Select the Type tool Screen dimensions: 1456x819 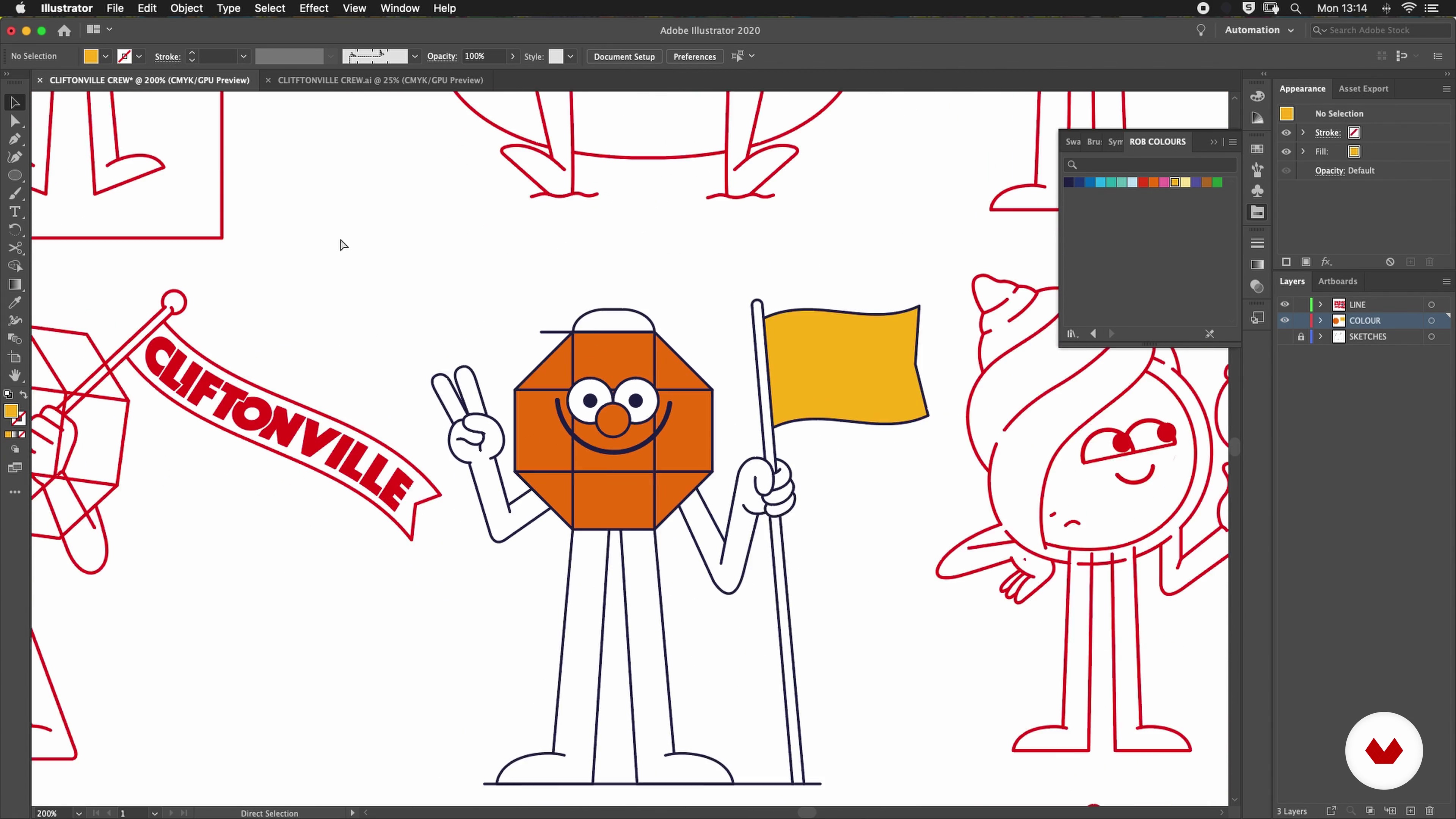click(15, 212)
